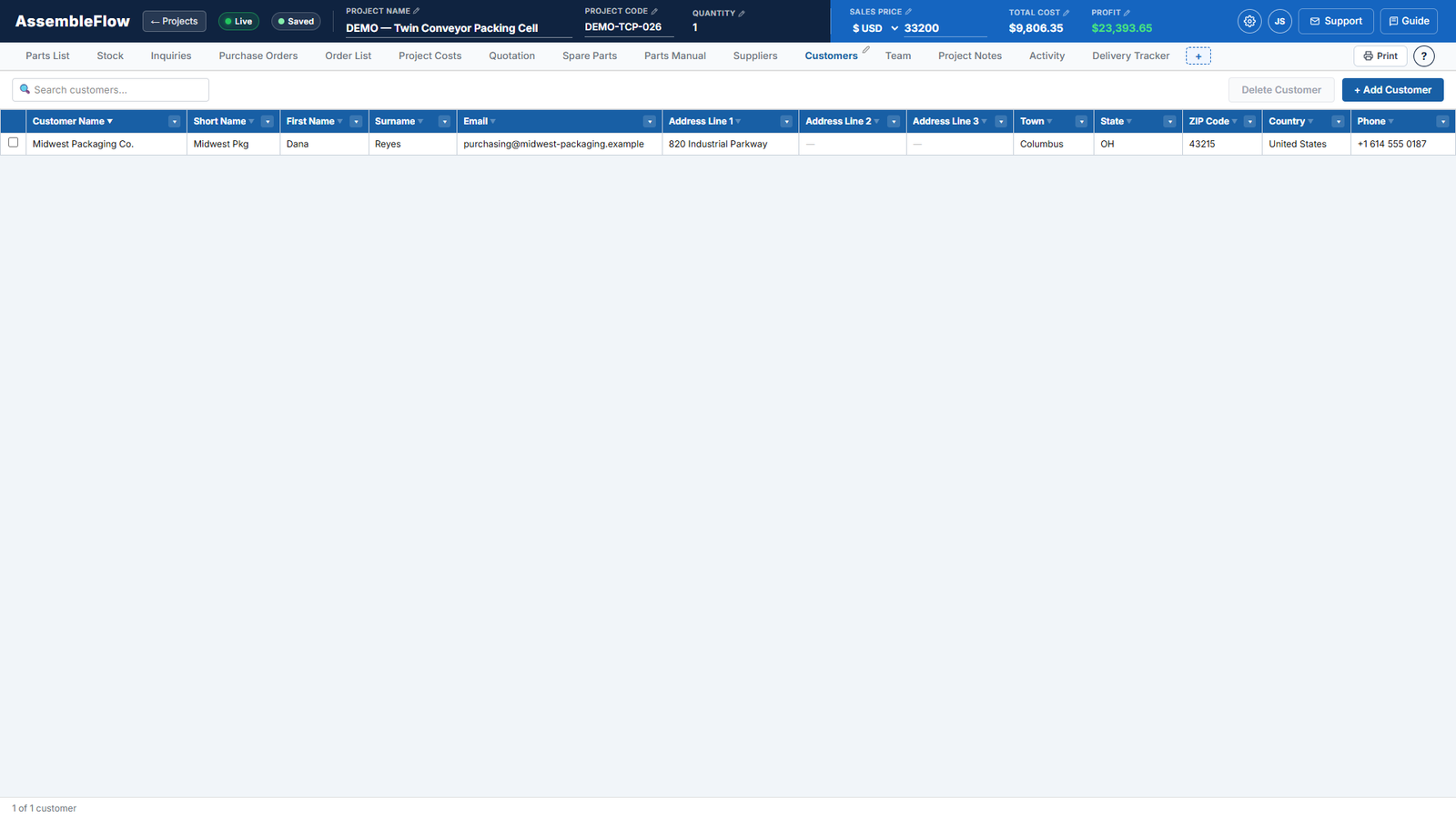Open the ZIP Code column filter dropdown
This screenshot has height=819, width=1456.
pos(1250,122)
